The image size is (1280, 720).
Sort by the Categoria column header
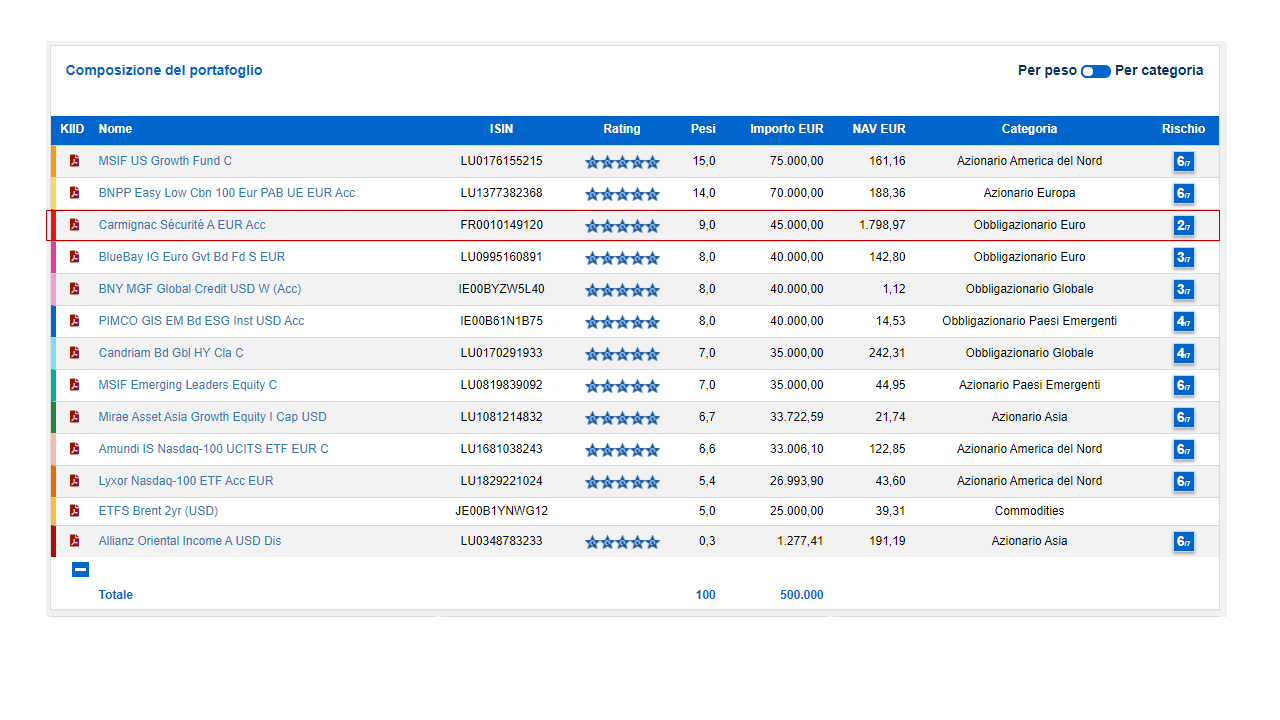[1029, 129]
